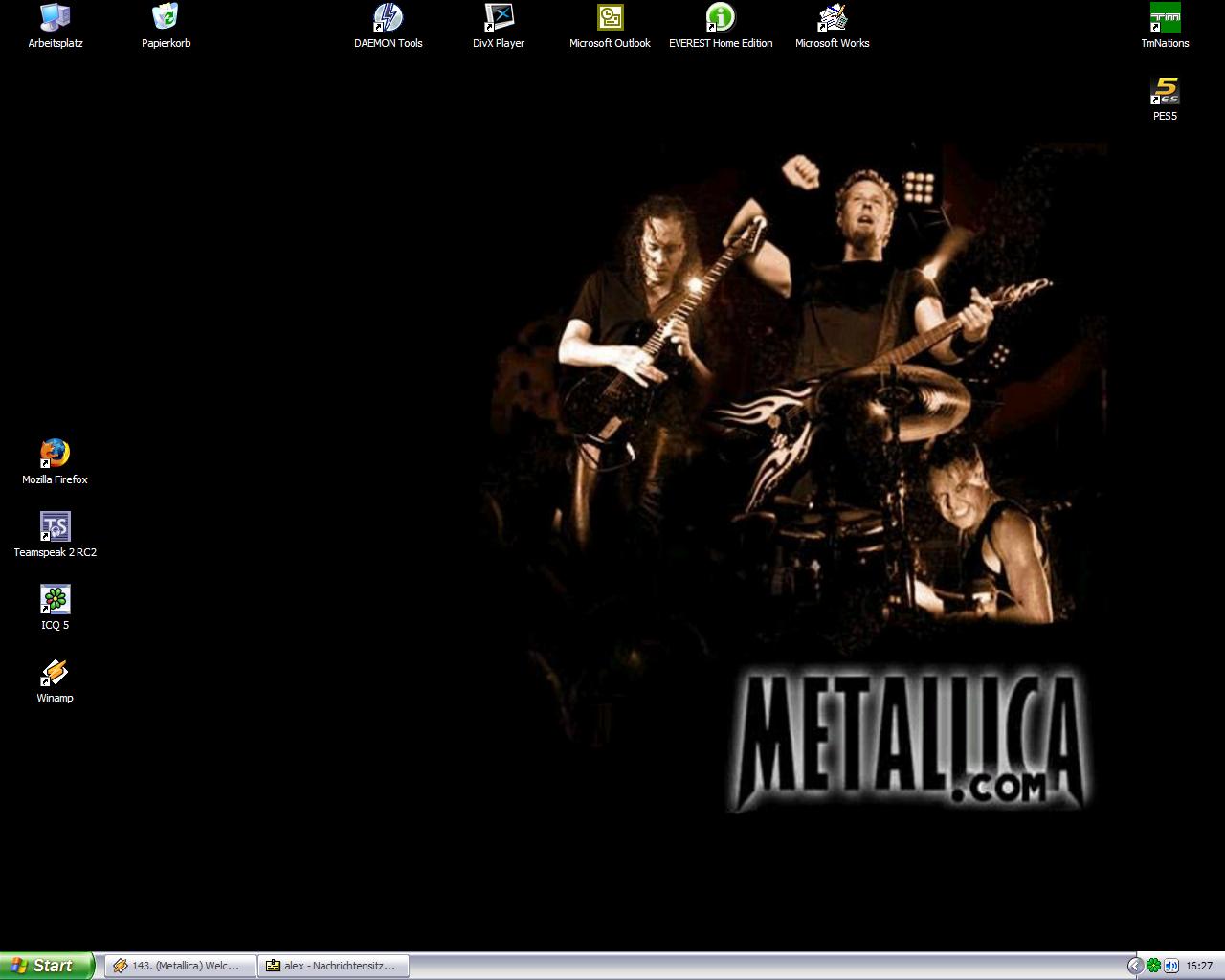The height and width of the screenshot is (980, 1225).
Task: Select the ICQ 5 shortcut
Action: (x=55, y=608)
